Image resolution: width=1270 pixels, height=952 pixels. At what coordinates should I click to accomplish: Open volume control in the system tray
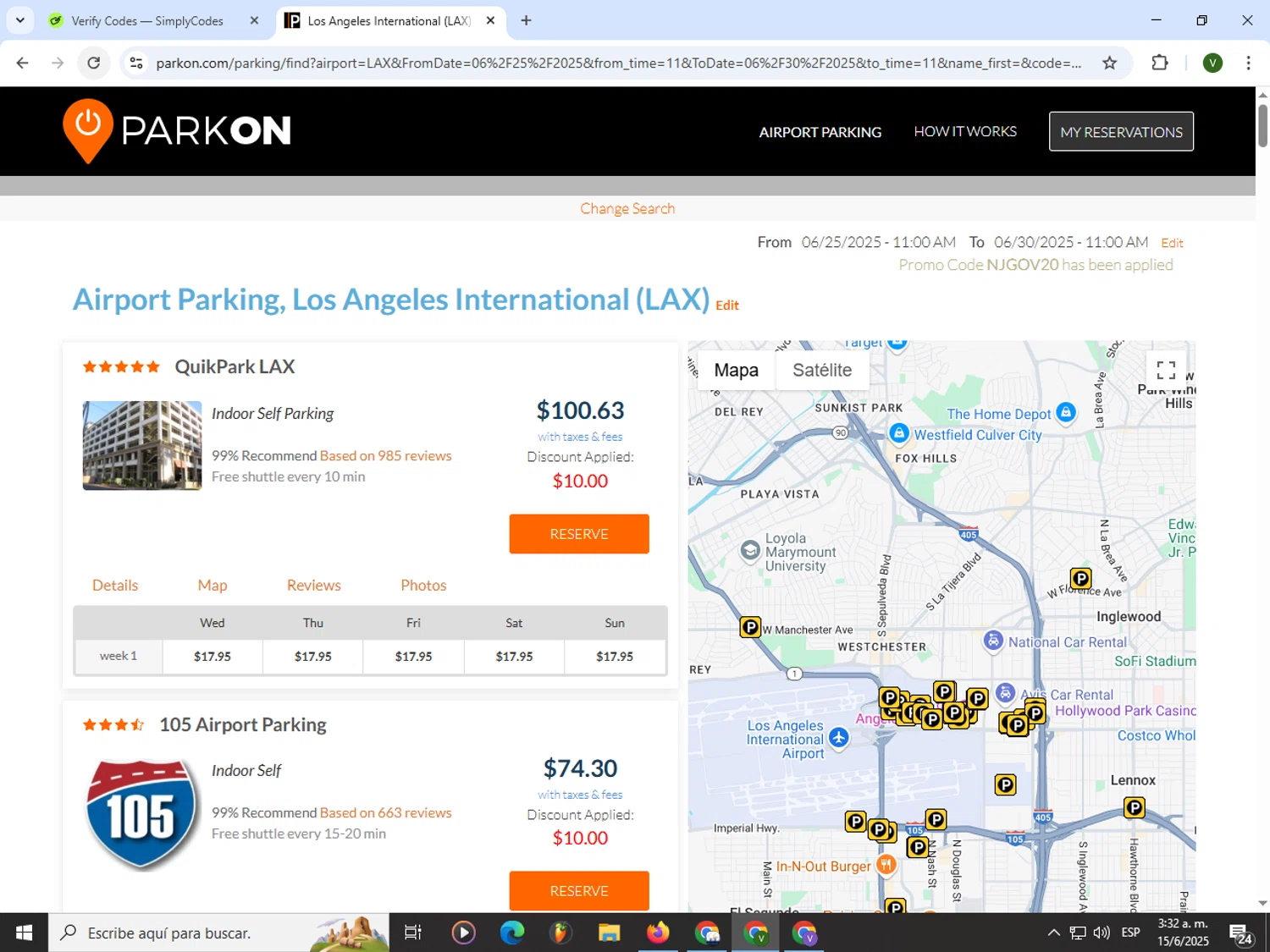click(x=1102, y=933)
